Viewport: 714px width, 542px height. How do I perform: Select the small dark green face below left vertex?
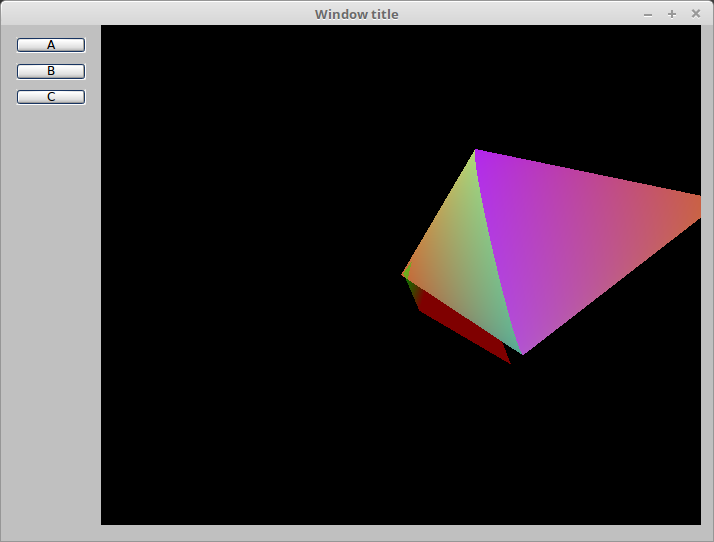[412, 294]
